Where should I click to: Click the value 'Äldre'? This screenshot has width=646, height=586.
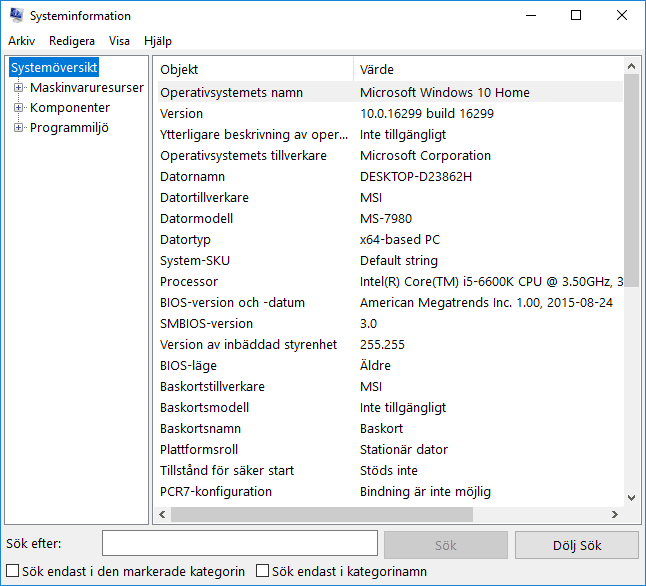(375, 366)
